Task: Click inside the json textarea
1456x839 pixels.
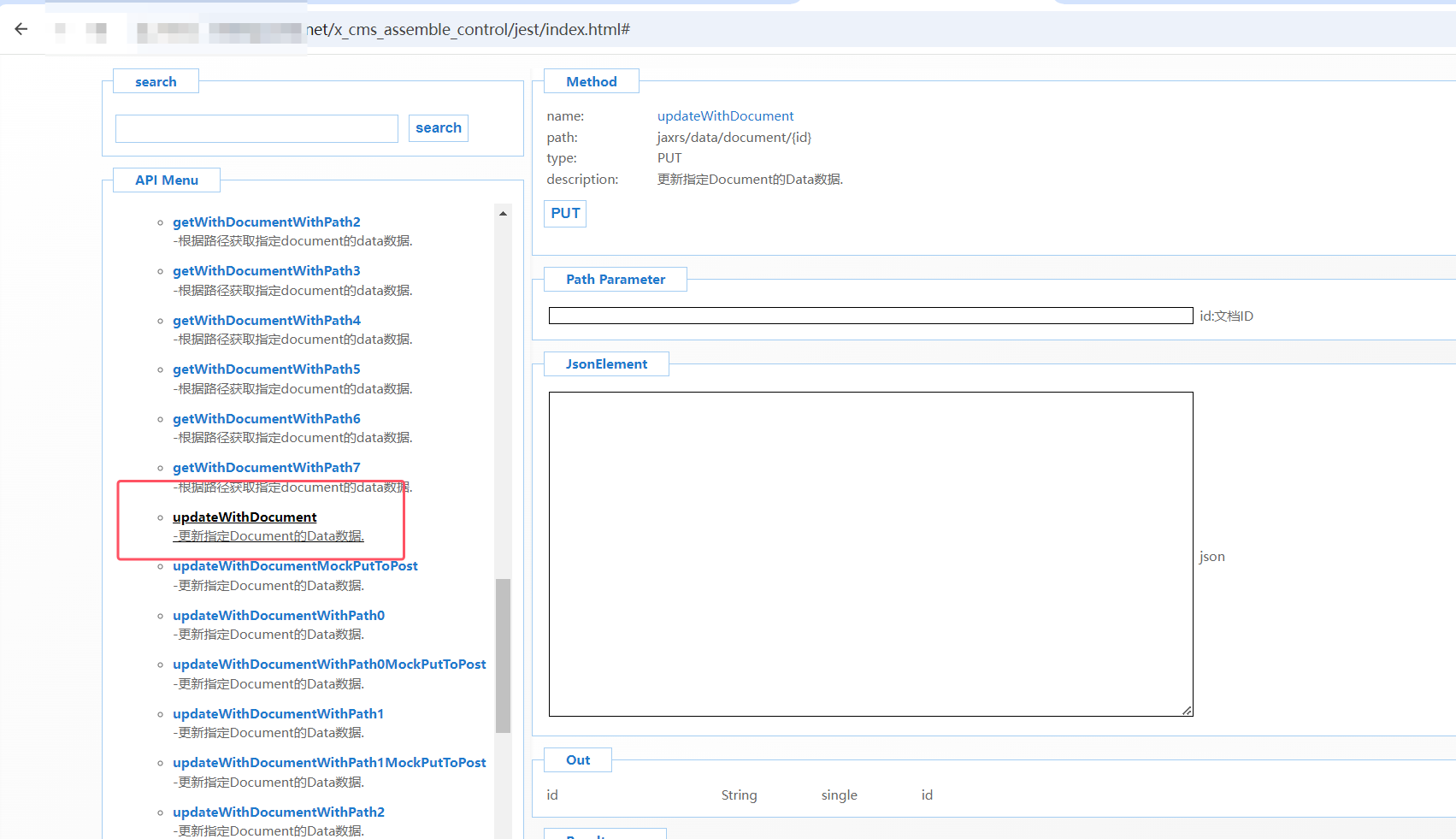Action: pyautogui.click(x=869, y=553)
